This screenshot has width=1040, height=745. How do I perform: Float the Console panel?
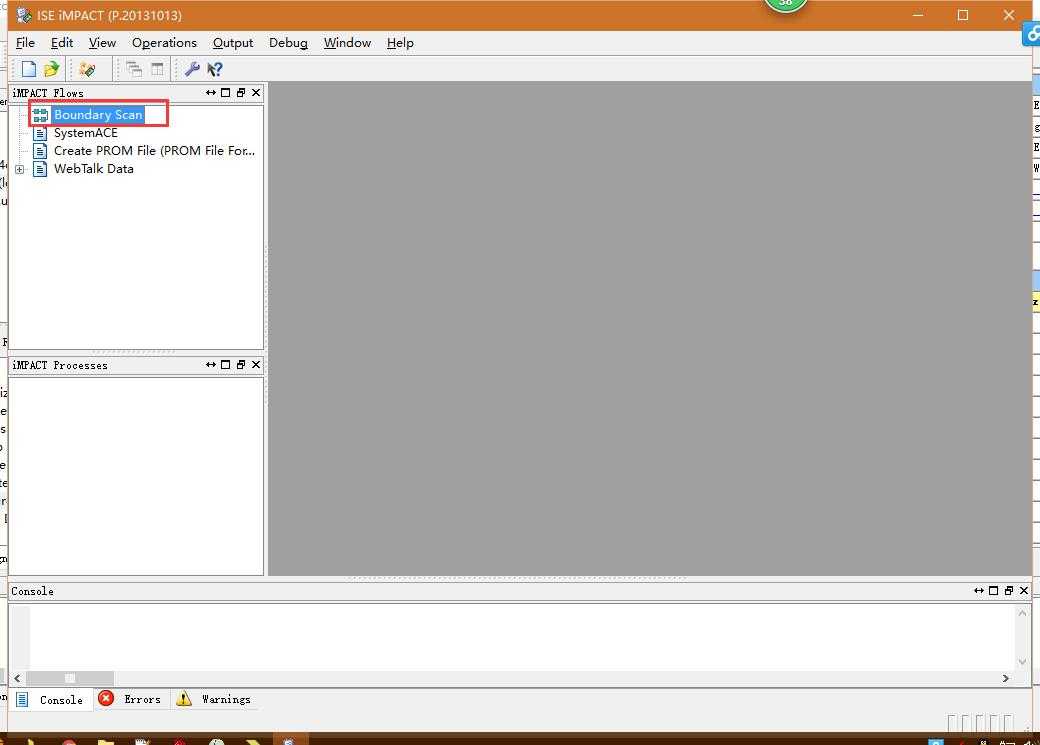click(x=1009, y=590)
